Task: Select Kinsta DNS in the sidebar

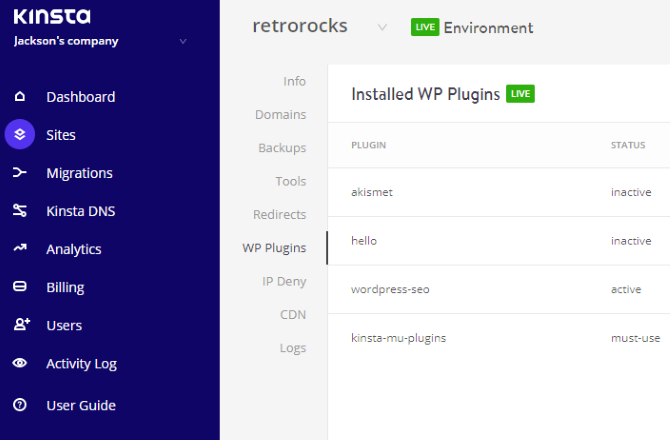Action: tap(81, 211)
